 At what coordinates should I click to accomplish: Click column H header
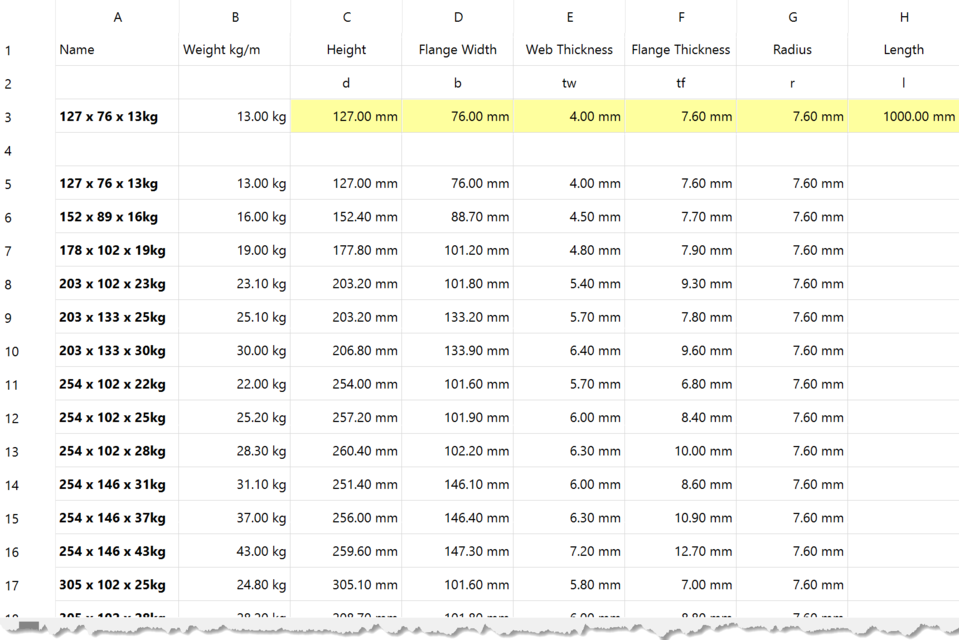[x=903, y=17]
